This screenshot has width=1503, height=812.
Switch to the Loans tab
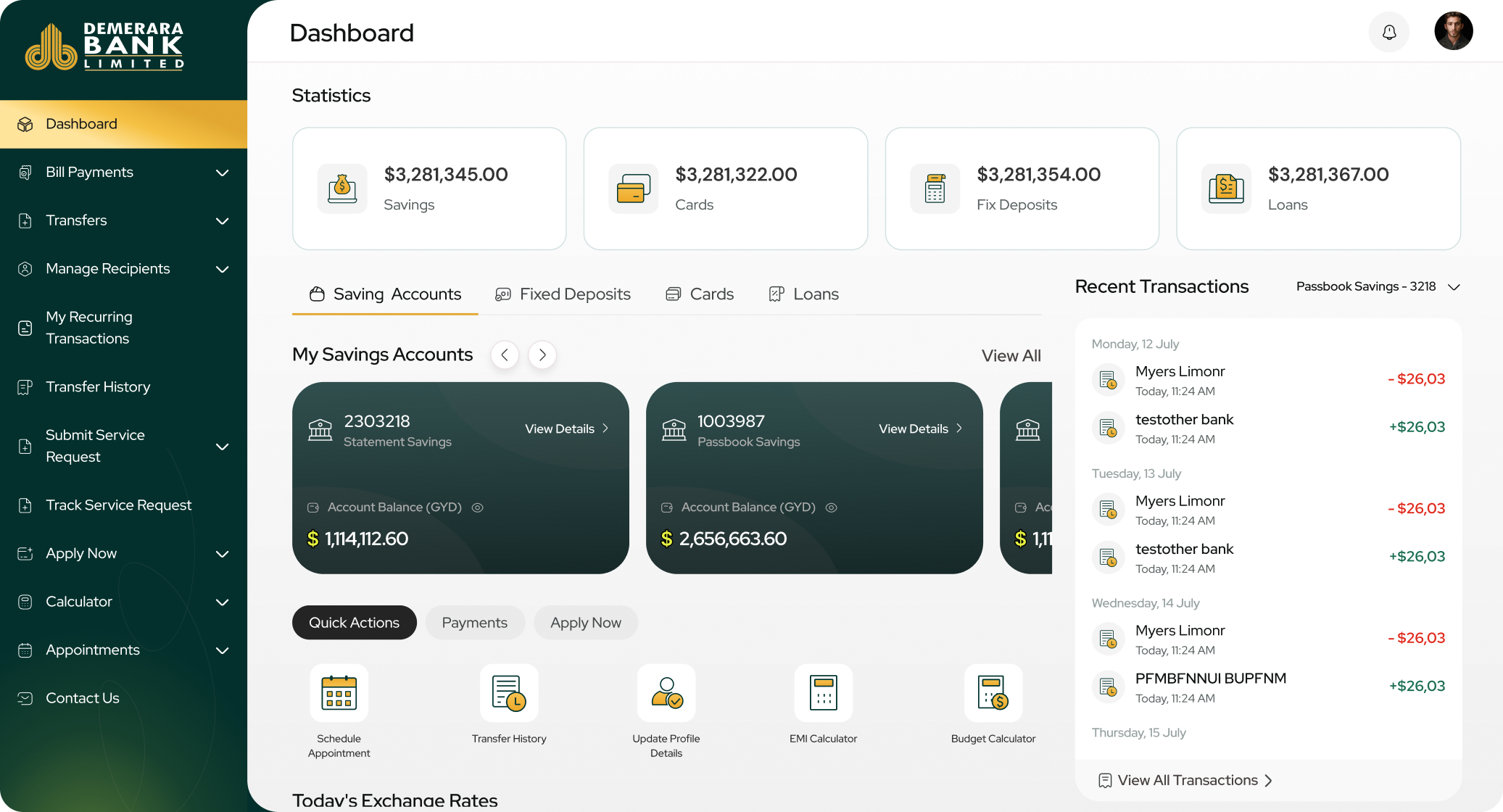pyautogui.click(x=803, y=294)
